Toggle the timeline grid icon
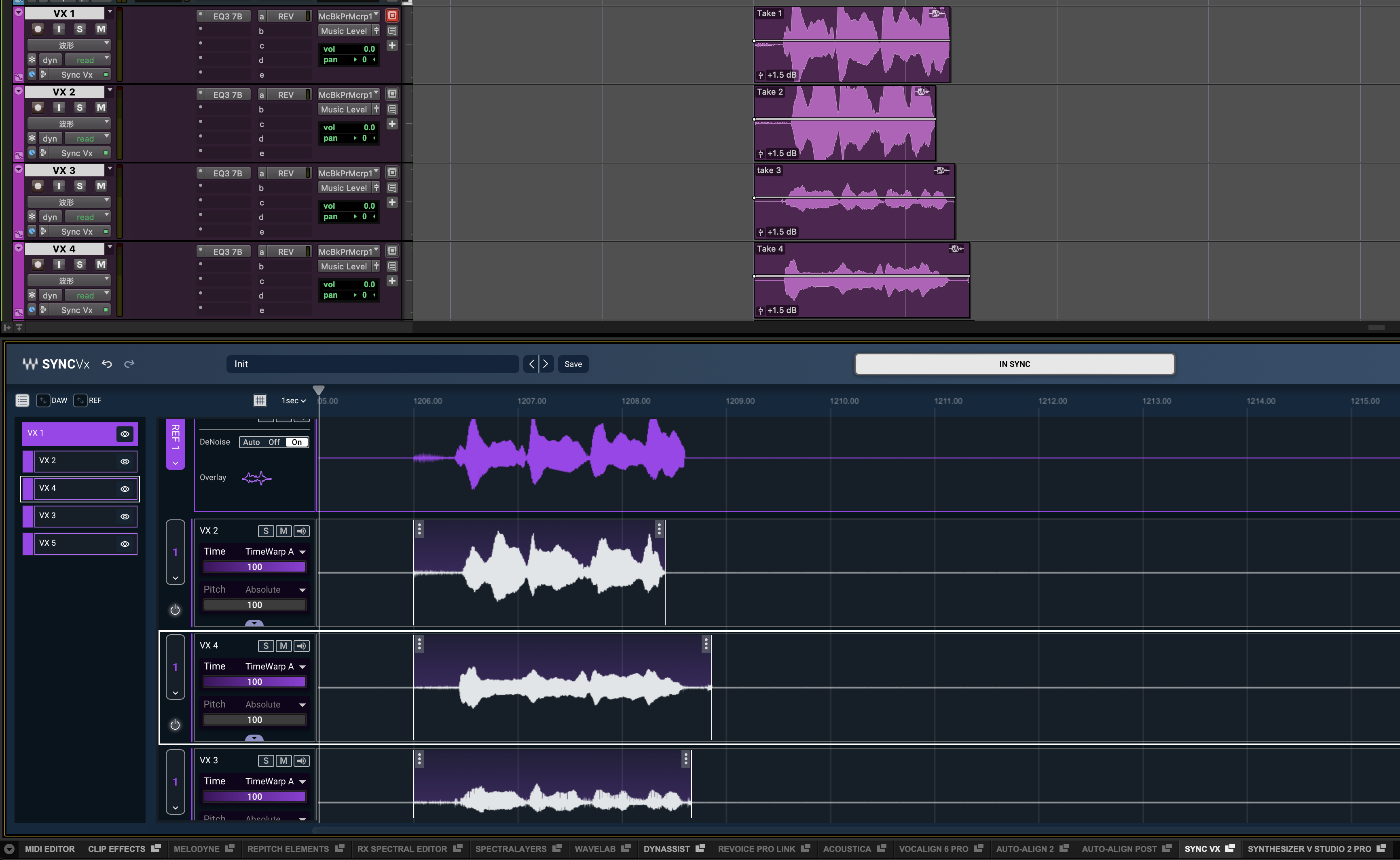 [x=260, y=400]
